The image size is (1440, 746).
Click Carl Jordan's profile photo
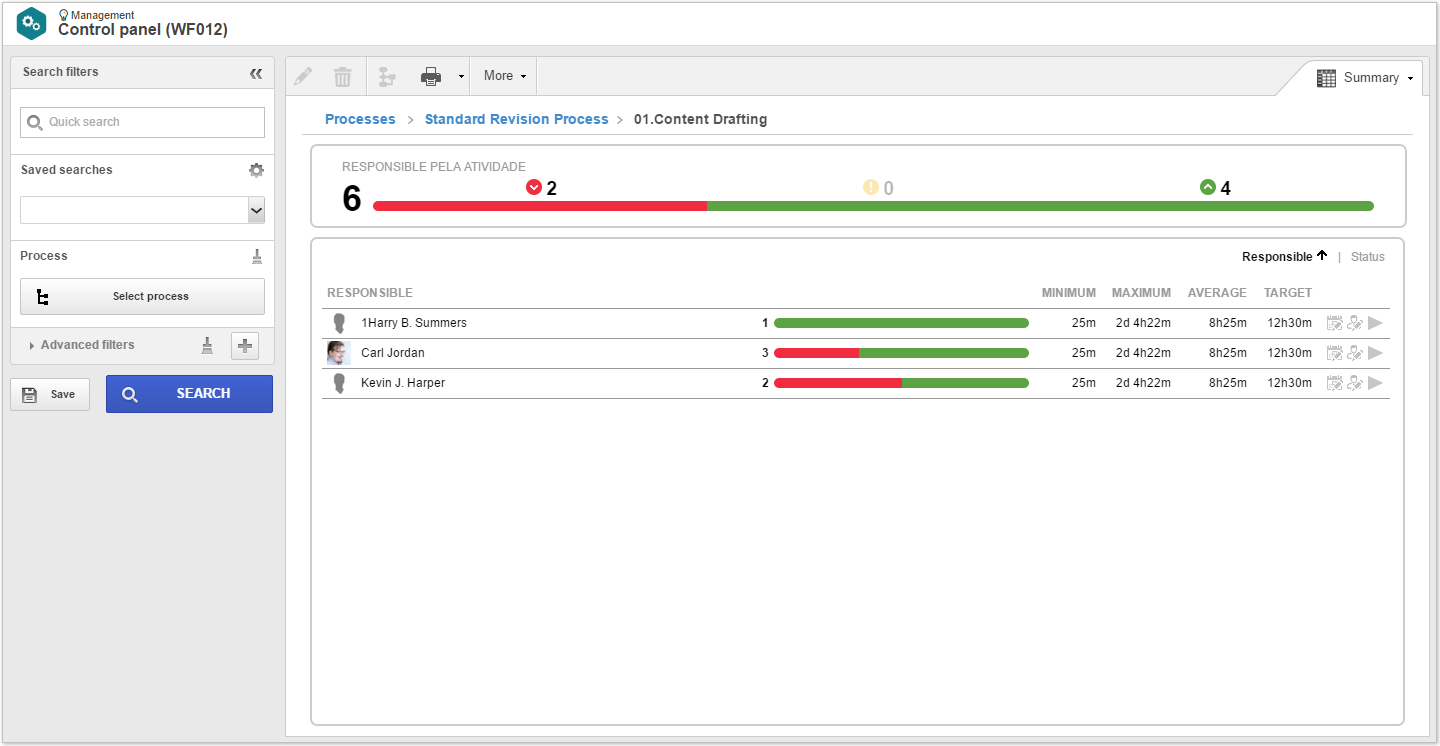click(x=338, y=353)
